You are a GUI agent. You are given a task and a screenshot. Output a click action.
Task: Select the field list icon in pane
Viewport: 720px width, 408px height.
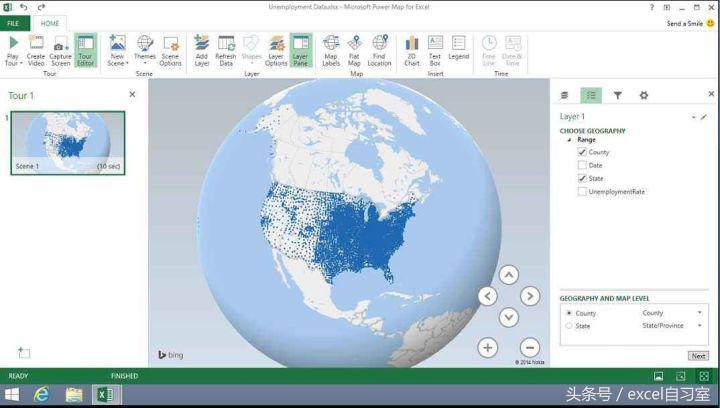pyautogui.click(x=591, y=95)
